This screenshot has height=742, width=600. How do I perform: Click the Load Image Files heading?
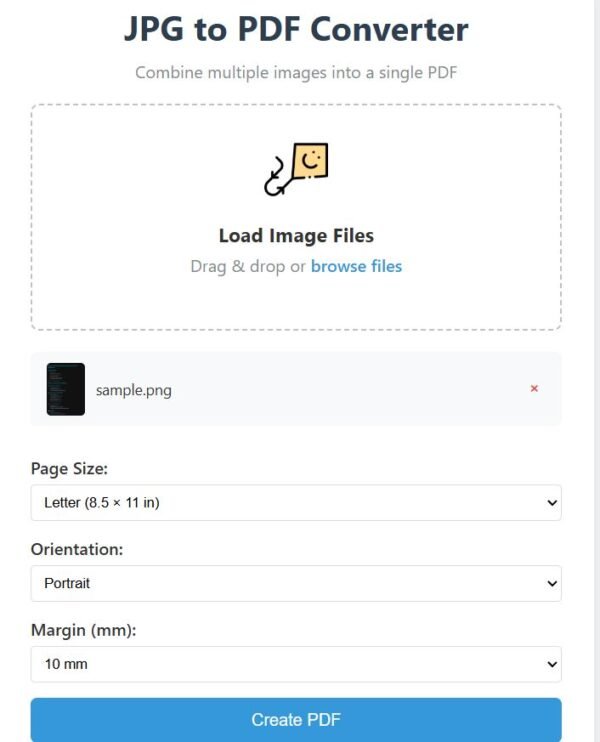point(296,236)
